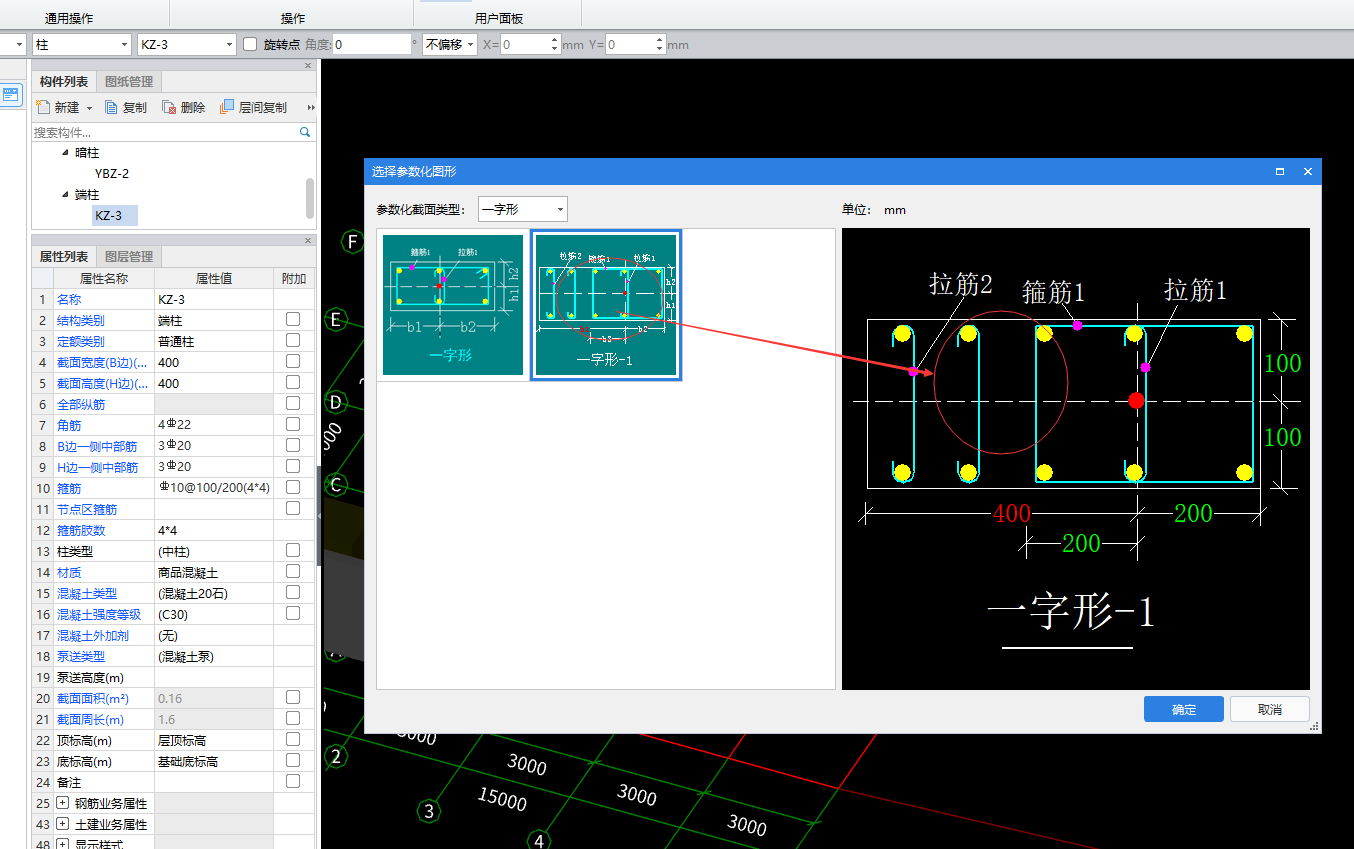Click 混凝土强度等级 value (C30)
The height and width of the screenshot is (849, 1354).
pyautogui.click(x=214, y=614)
